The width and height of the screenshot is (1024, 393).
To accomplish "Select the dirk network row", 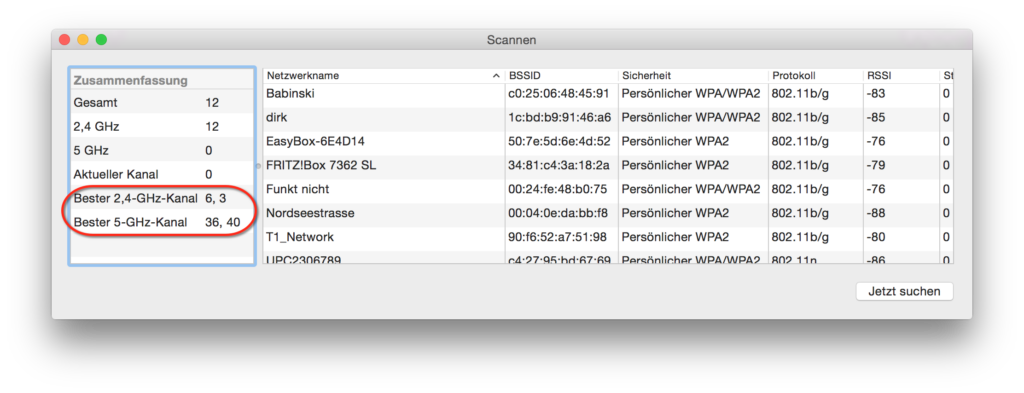I will coord(607,118).
